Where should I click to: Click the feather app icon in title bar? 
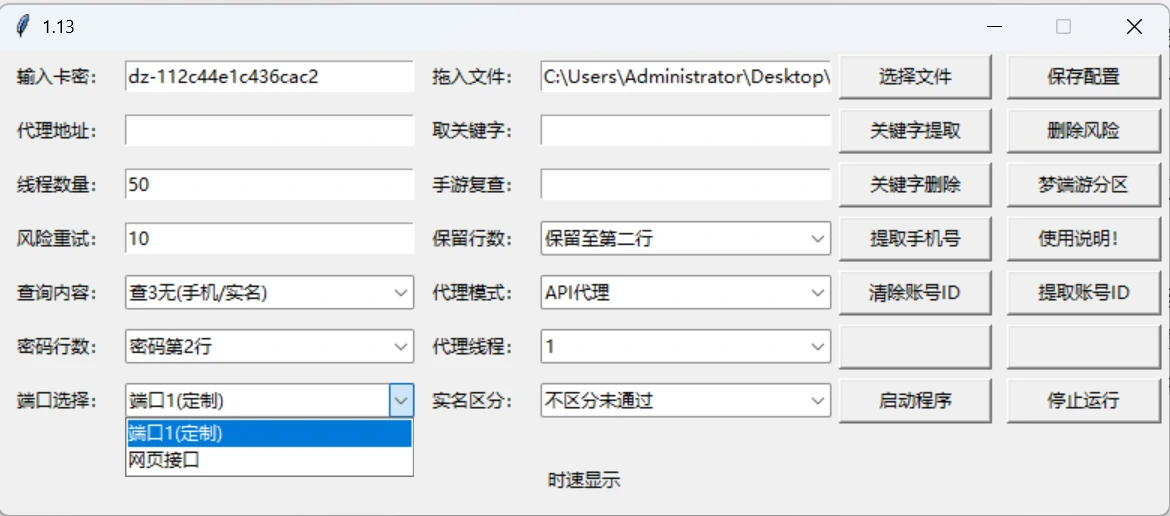click(24, 27)
